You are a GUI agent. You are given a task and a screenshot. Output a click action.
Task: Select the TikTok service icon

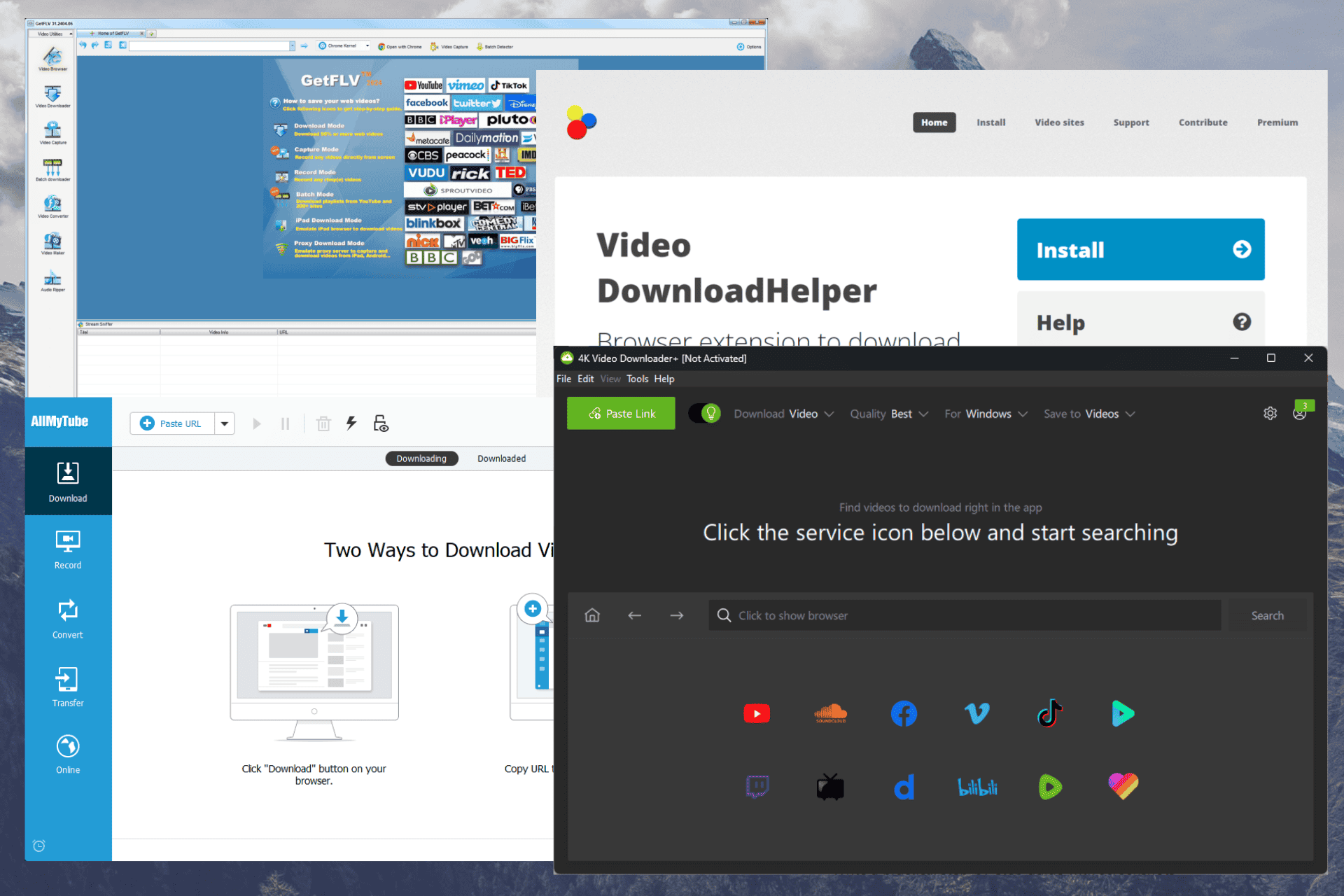pos(1049,713)
